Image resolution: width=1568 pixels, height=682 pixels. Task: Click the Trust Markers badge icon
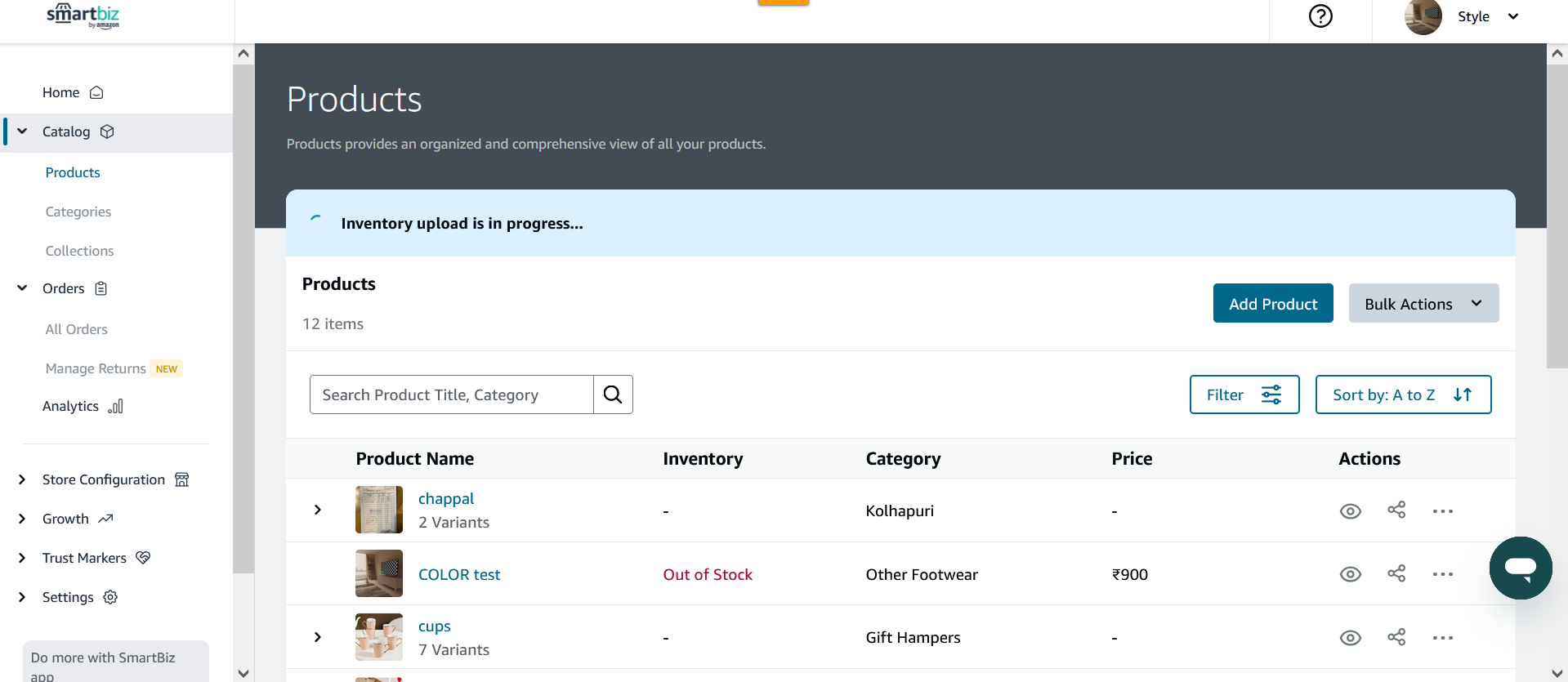click(143, 558)
